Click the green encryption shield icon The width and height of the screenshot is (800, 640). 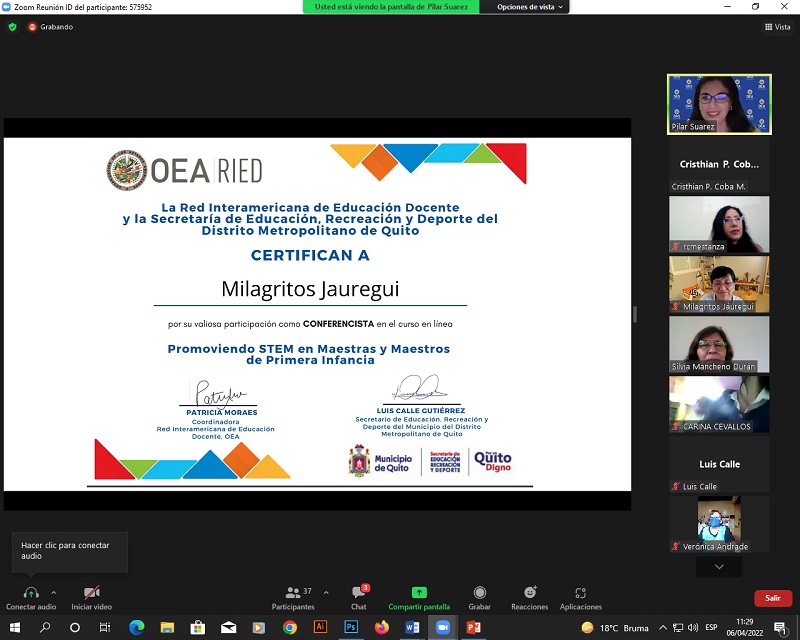coord(13,27)
